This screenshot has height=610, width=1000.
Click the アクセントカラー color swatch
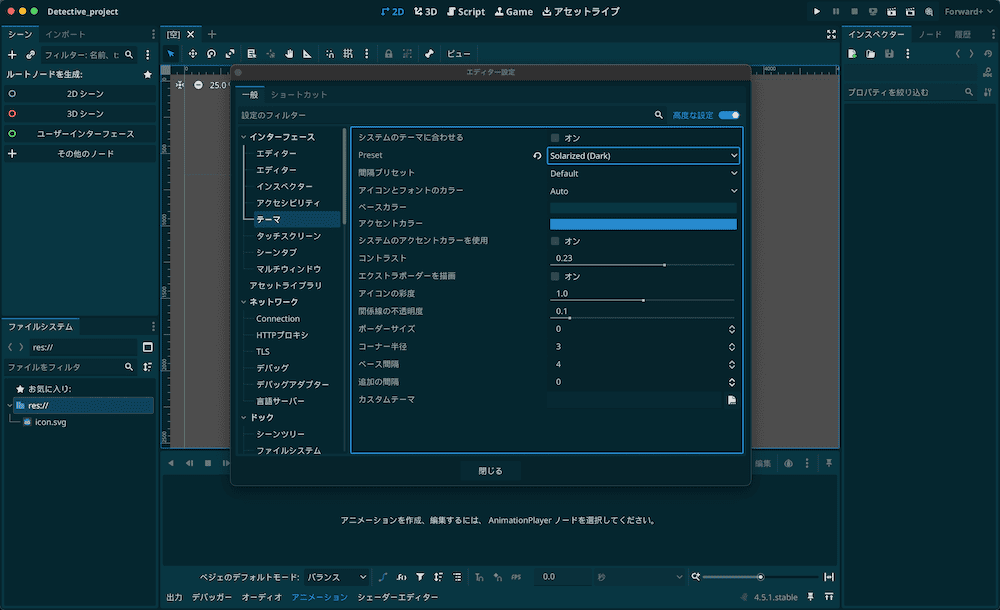643,223
